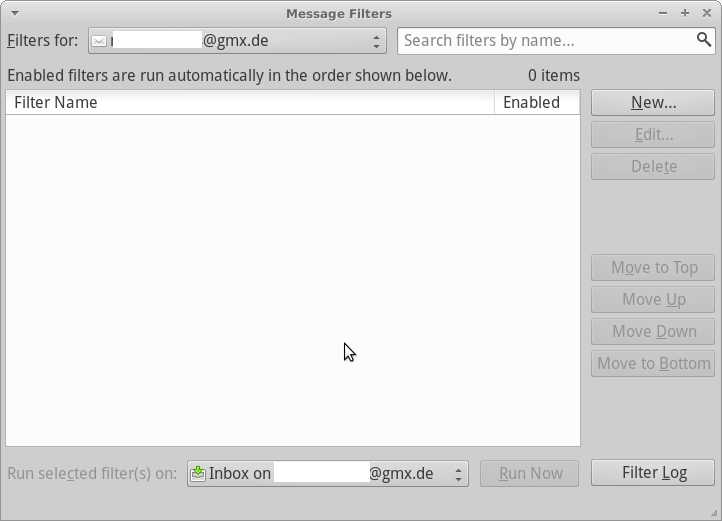
Task: Sort by the Filter Name column header
Action: click(x=250, y=102)
